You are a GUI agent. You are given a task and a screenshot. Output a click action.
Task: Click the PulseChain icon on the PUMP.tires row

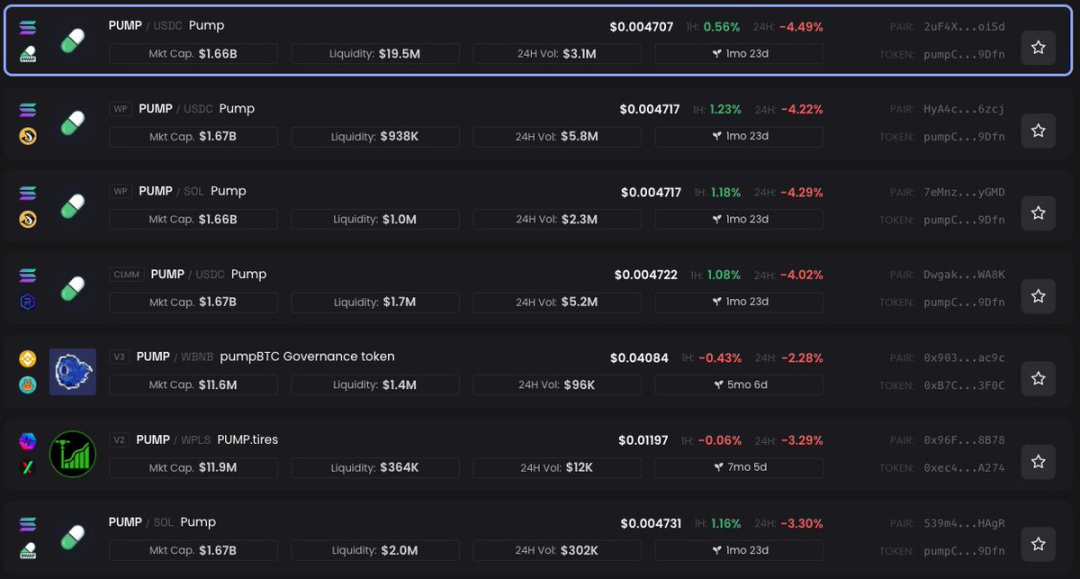tap(27, 439)
